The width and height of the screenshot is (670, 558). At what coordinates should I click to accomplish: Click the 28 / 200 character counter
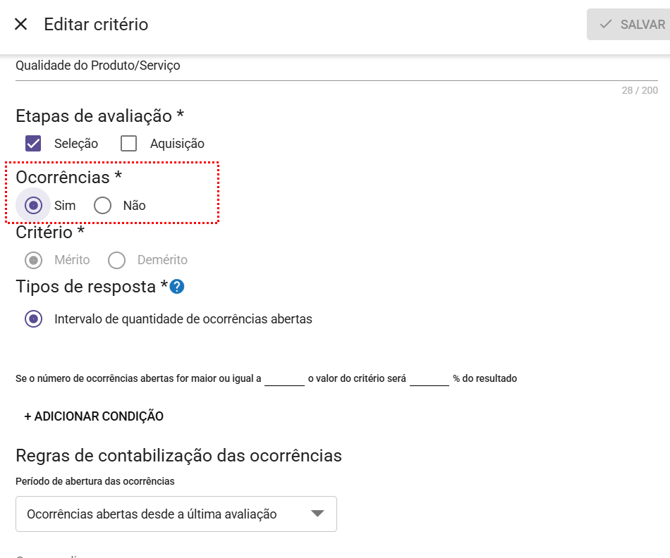tap(639, 90)
